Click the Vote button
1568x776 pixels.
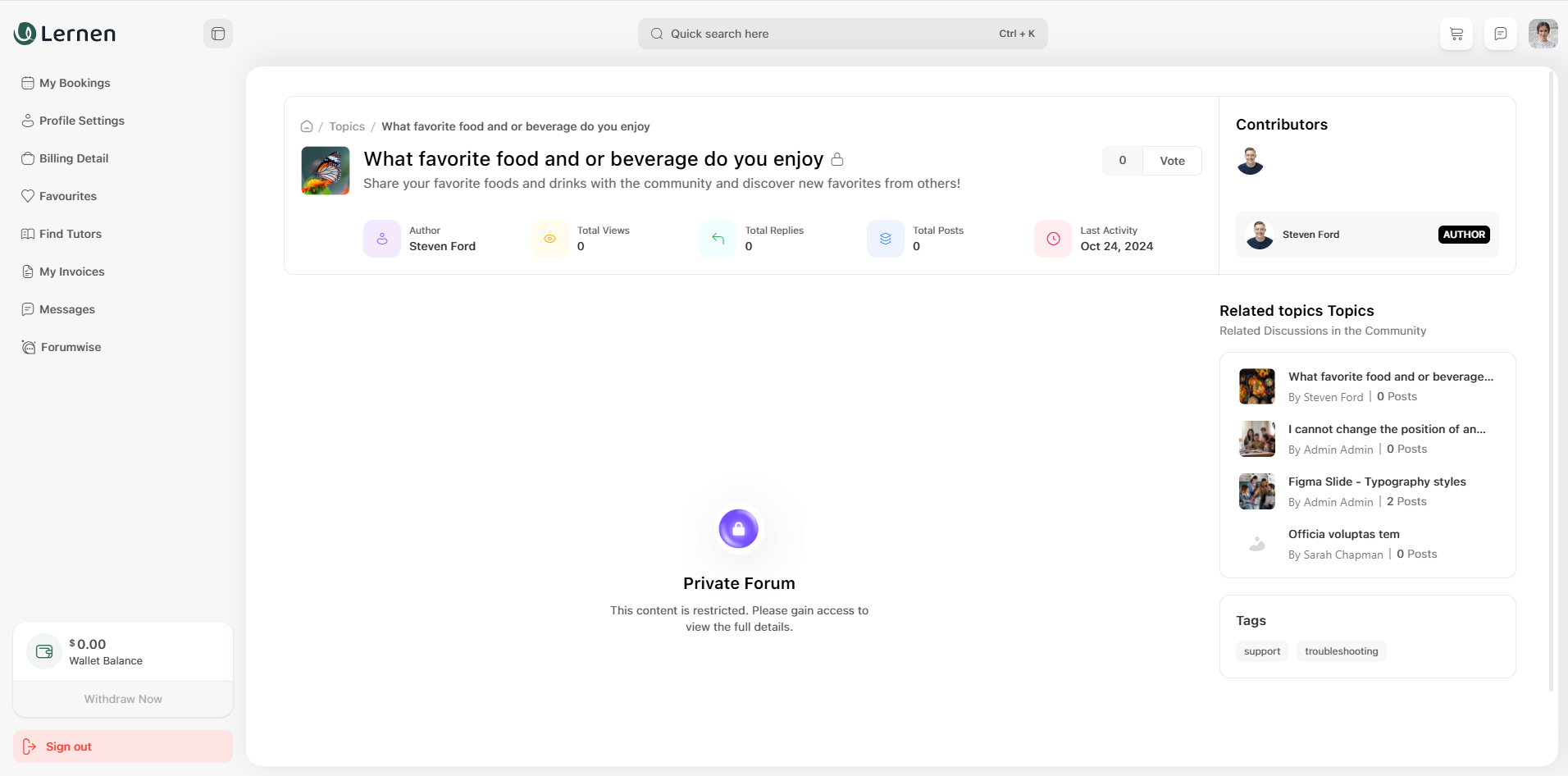(x=1172, y=161)
